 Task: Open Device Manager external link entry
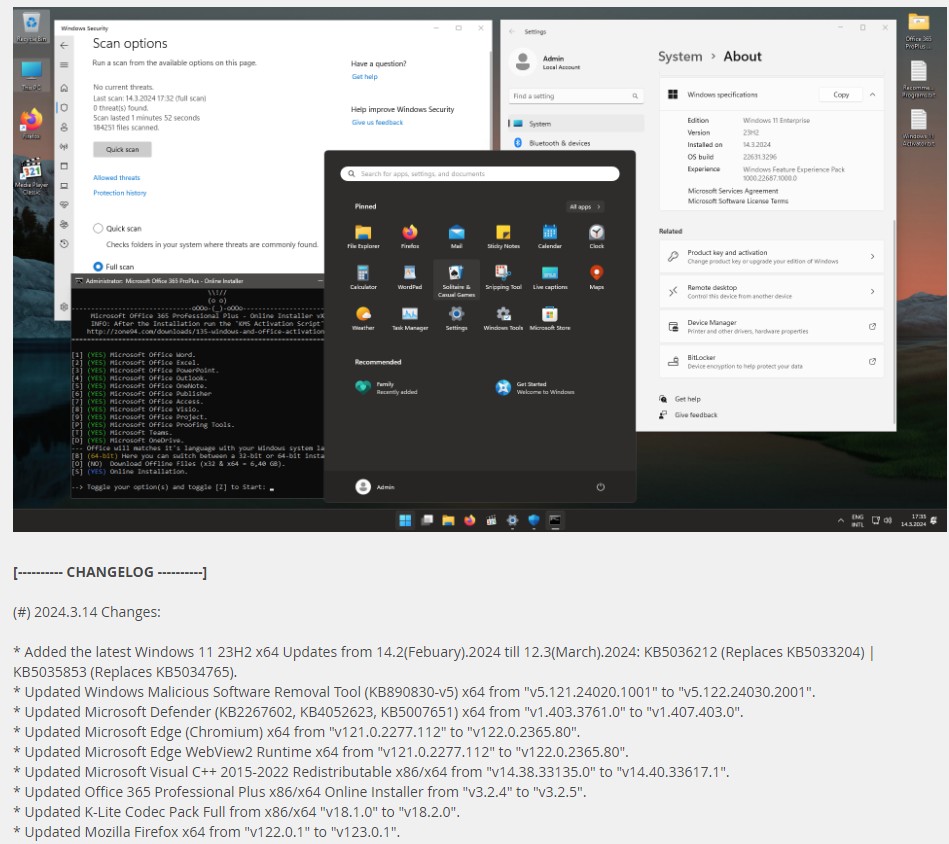click(770, 327)
